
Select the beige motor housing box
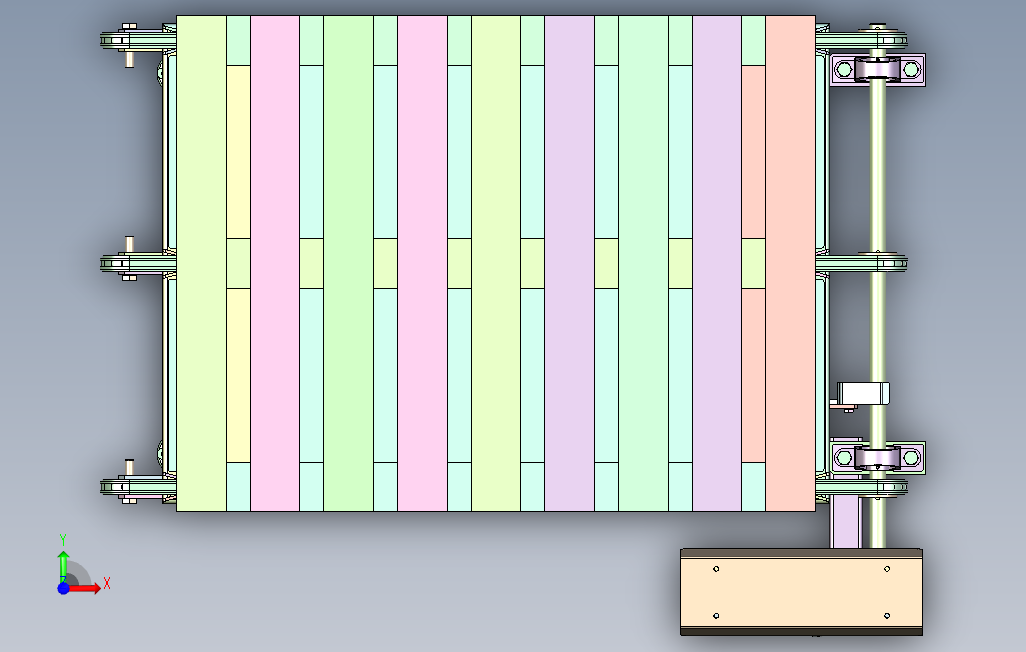coord(802,592)
